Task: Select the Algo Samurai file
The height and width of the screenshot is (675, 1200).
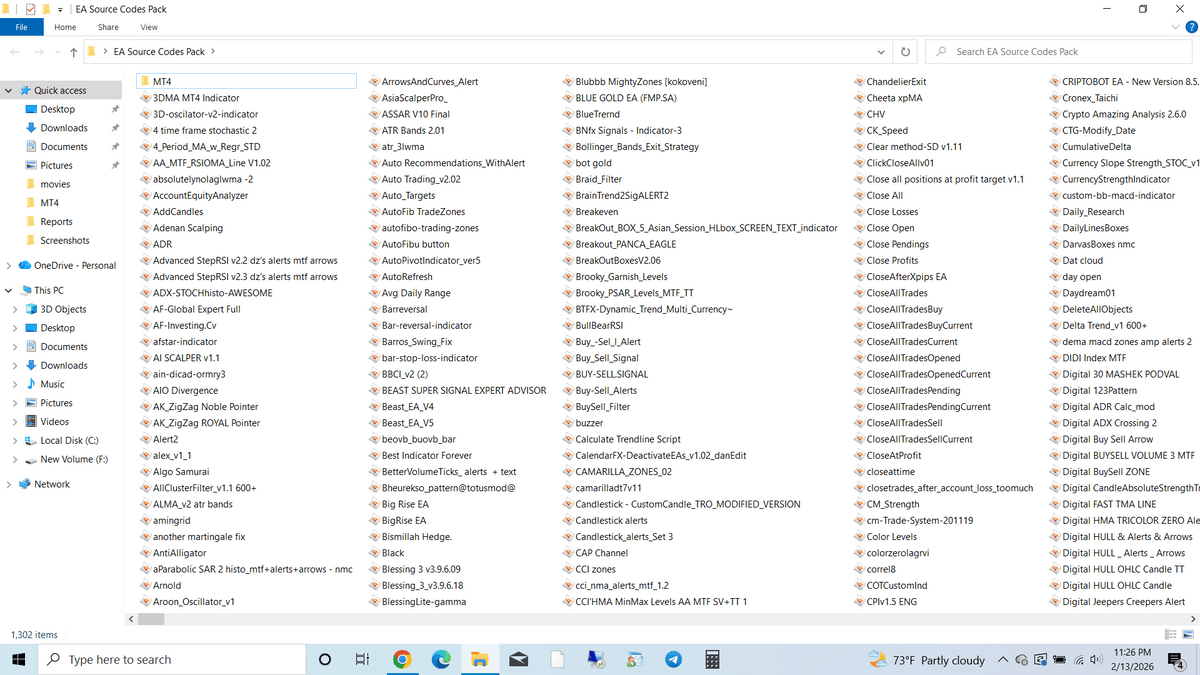Action: [x=173, y=472]
